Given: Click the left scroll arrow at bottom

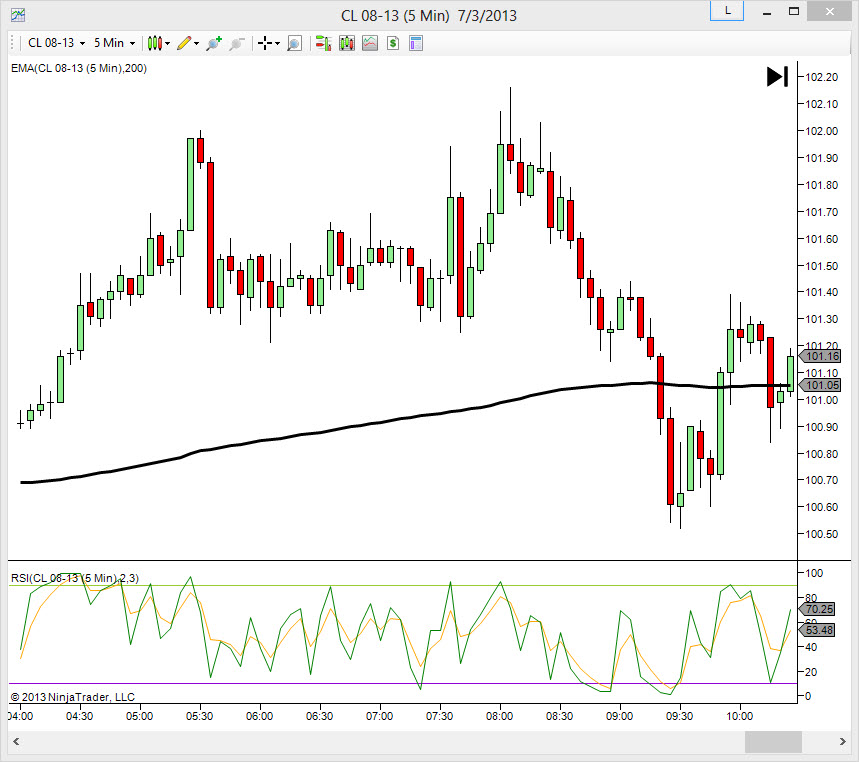Looking at the screenshot, I should (16, 742).
